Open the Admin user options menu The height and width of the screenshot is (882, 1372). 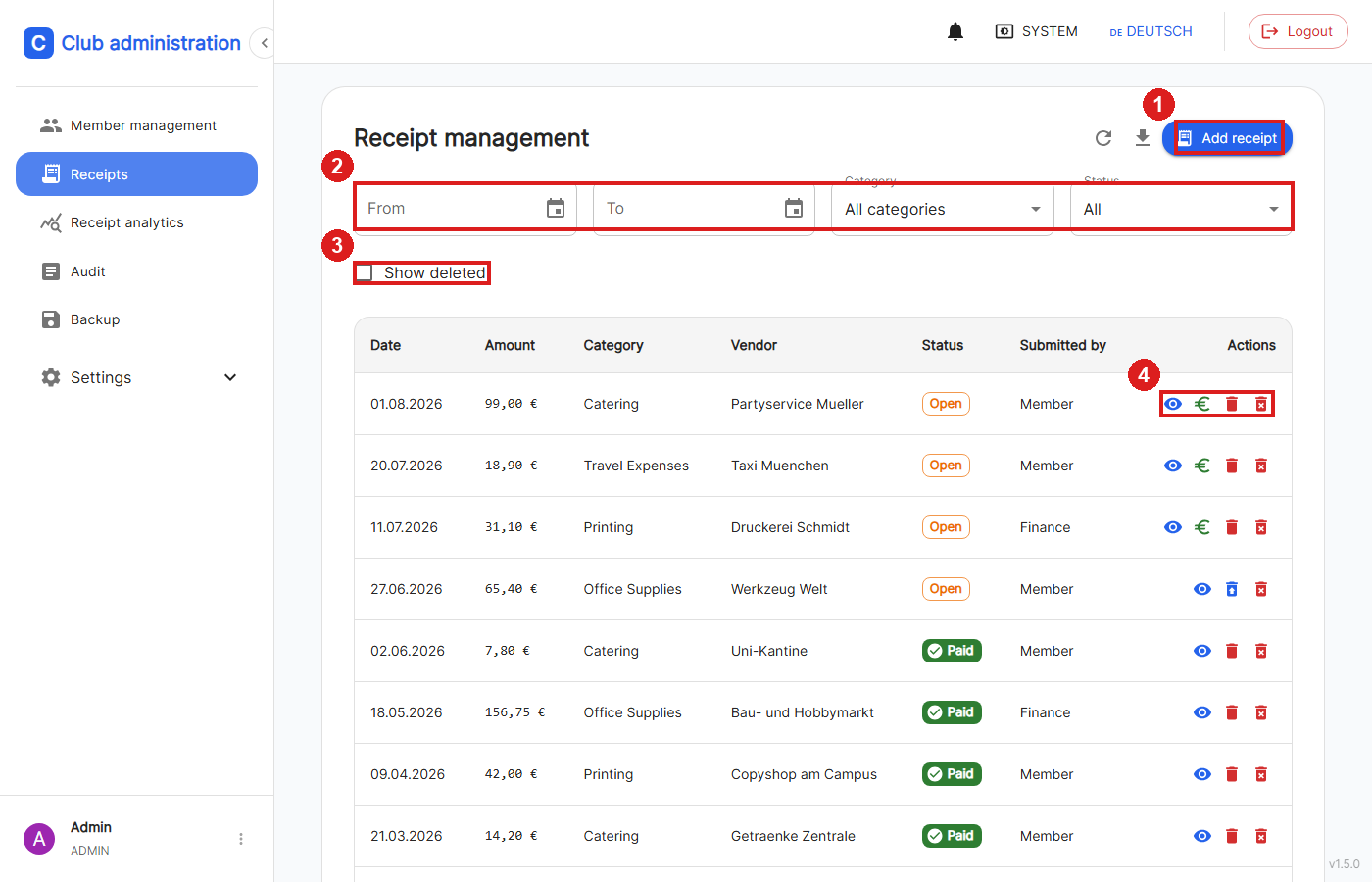(x=241, y=839)
